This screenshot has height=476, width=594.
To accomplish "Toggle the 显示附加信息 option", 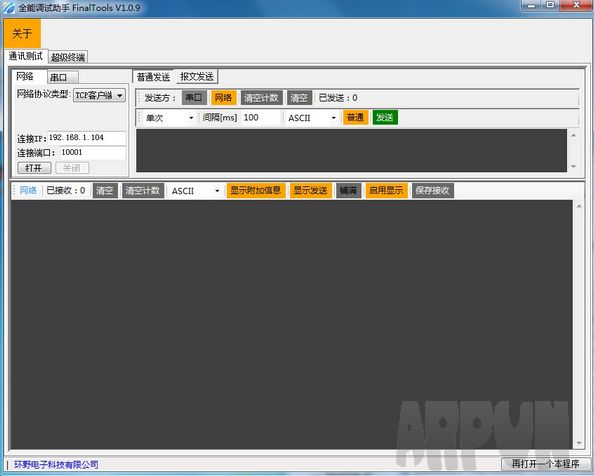I will [x=256, y=190].
